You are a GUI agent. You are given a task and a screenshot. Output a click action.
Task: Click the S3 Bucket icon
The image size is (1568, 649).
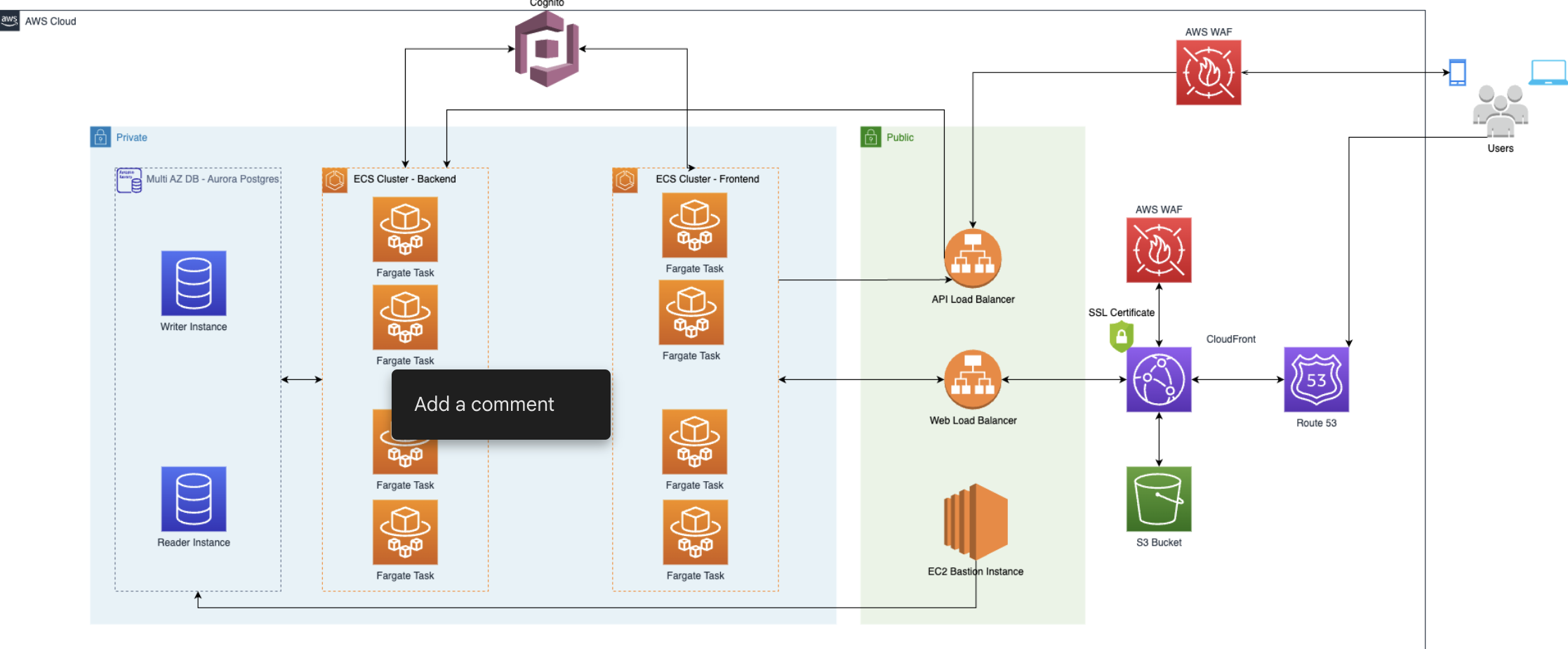click(x=1159, y=499)
